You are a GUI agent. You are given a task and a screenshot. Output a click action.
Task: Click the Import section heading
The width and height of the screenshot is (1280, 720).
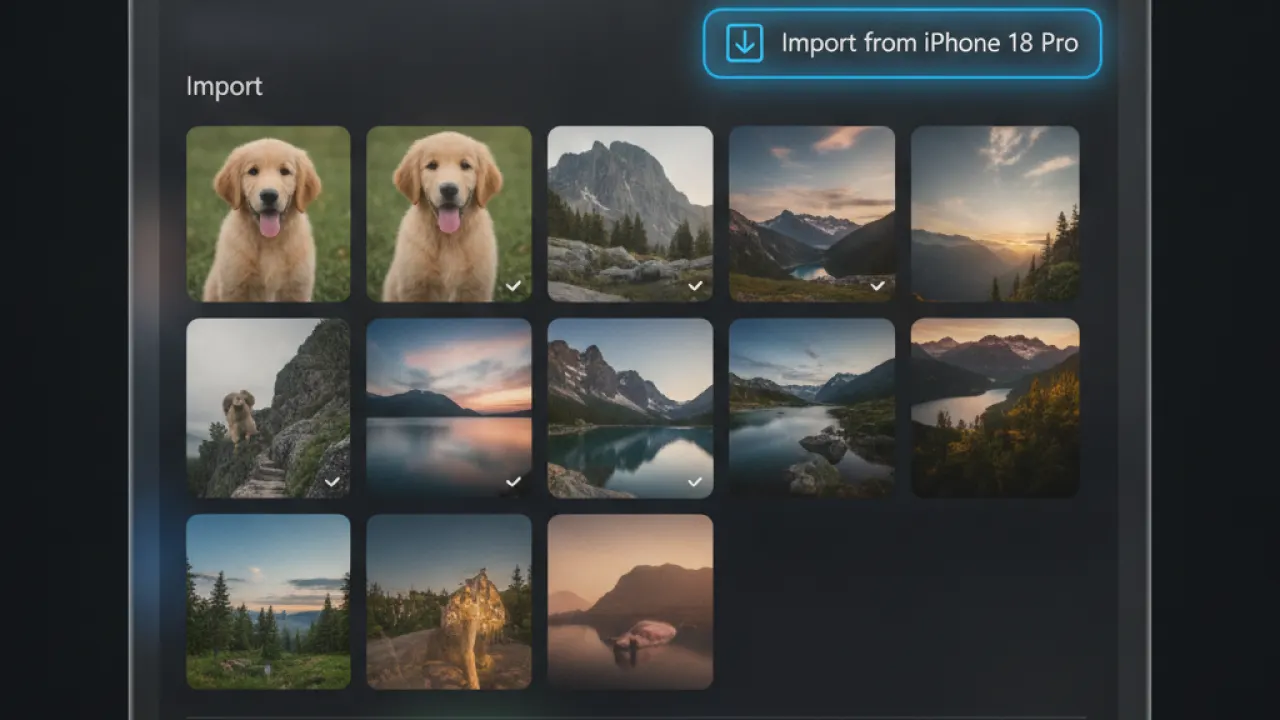(x=224, y=87)
